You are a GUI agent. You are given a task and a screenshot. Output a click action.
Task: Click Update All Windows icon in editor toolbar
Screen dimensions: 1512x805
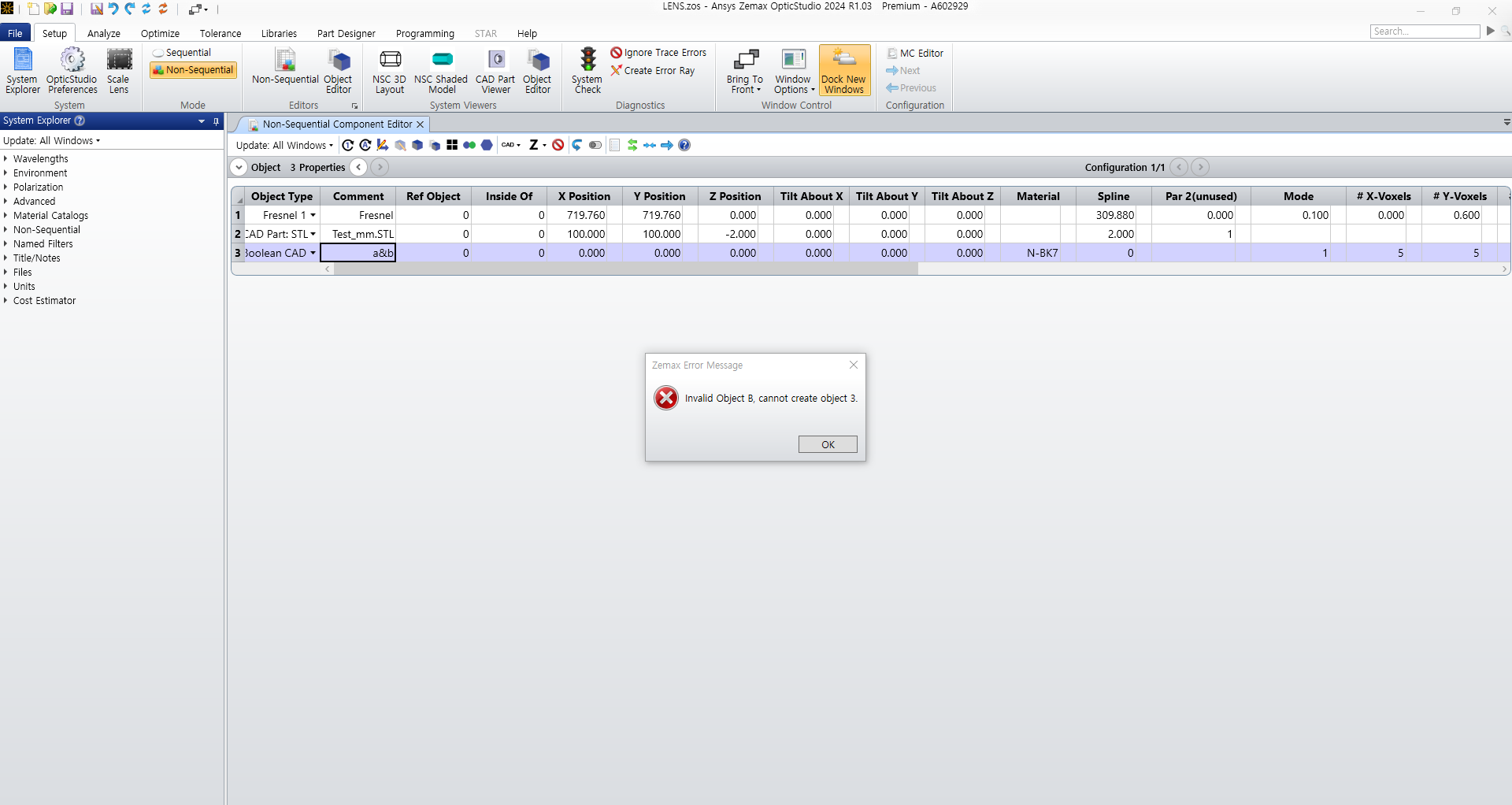[365, 145]
